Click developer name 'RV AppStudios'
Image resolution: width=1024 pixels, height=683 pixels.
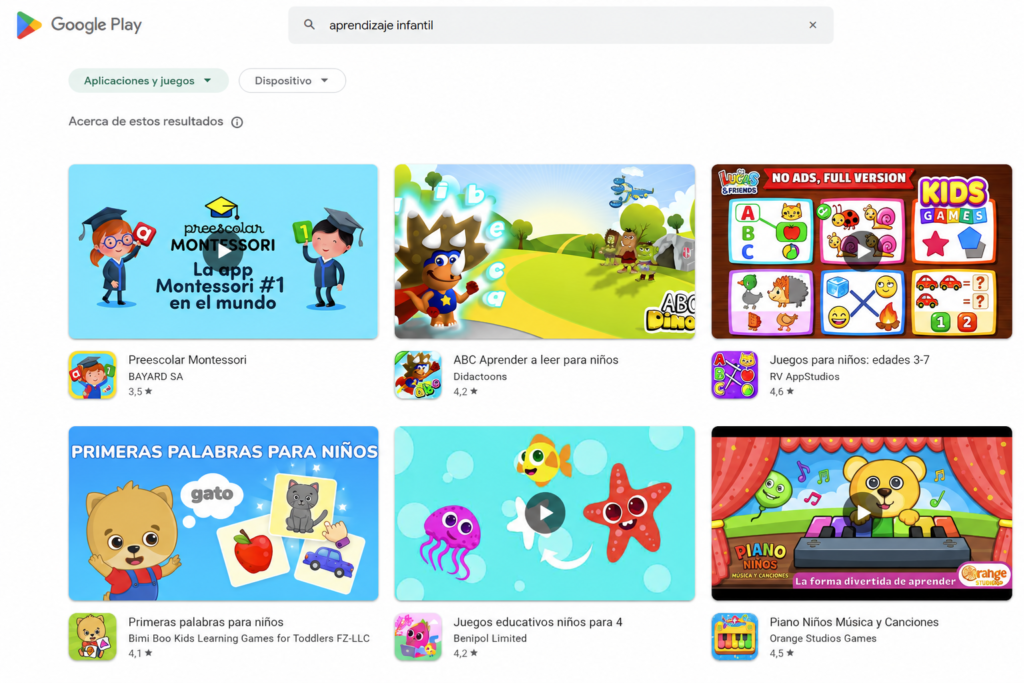[804, 377]
